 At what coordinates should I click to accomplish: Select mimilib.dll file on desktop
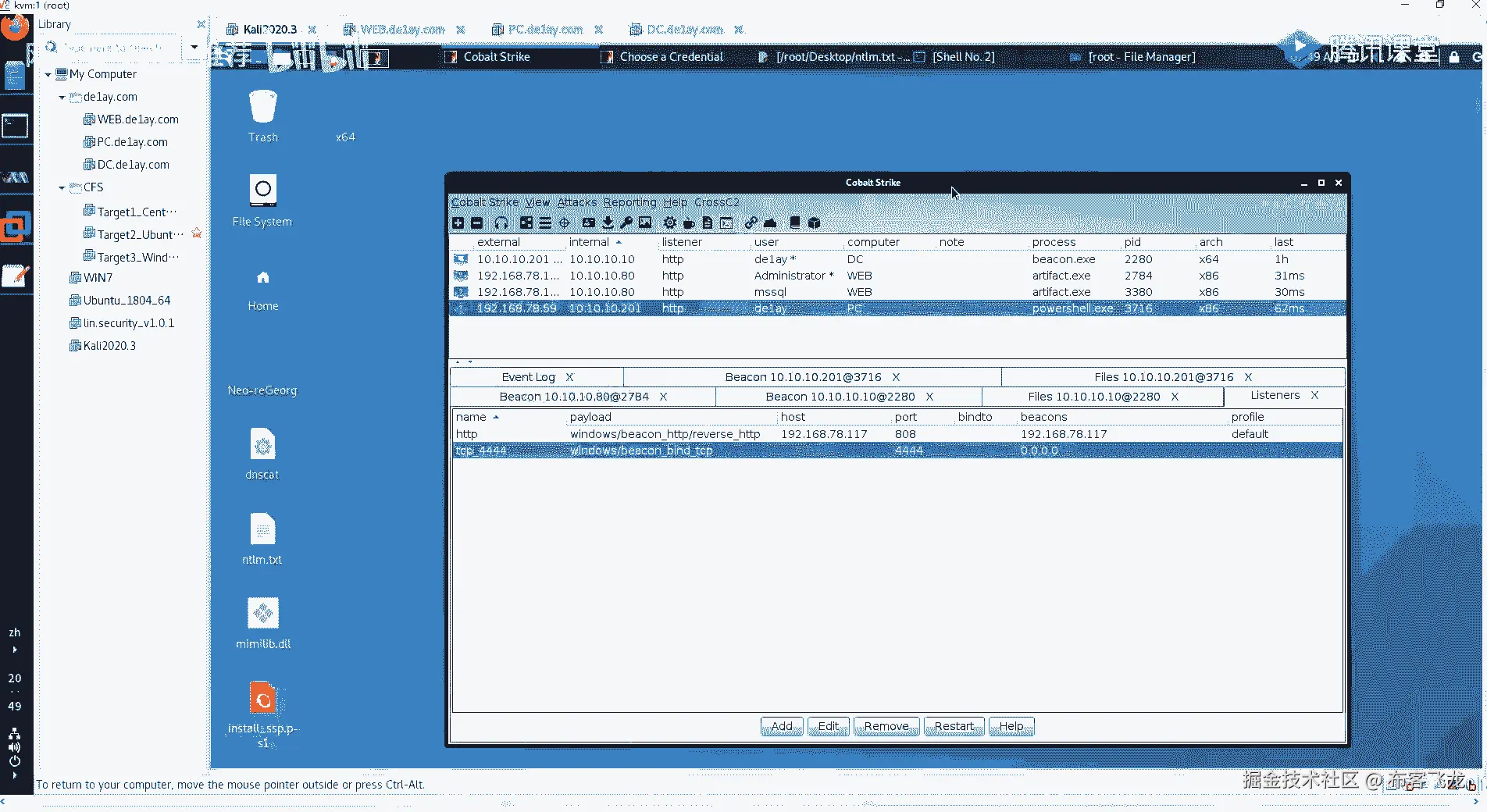tap(263, 623)
